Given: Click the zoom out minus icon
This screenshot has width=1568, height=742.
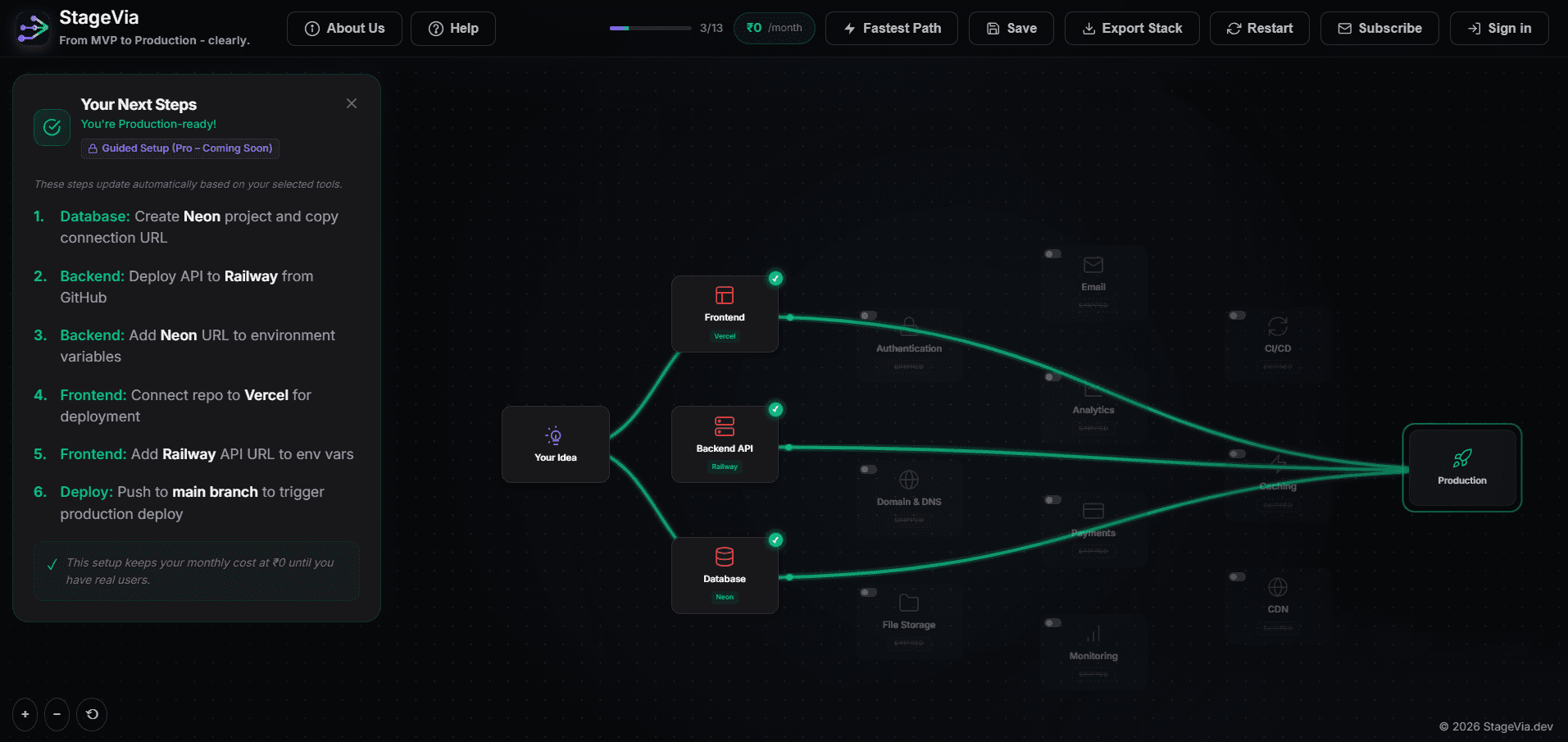Looking at the screenshot, I should pyautogui.click(x=57, y=714).
